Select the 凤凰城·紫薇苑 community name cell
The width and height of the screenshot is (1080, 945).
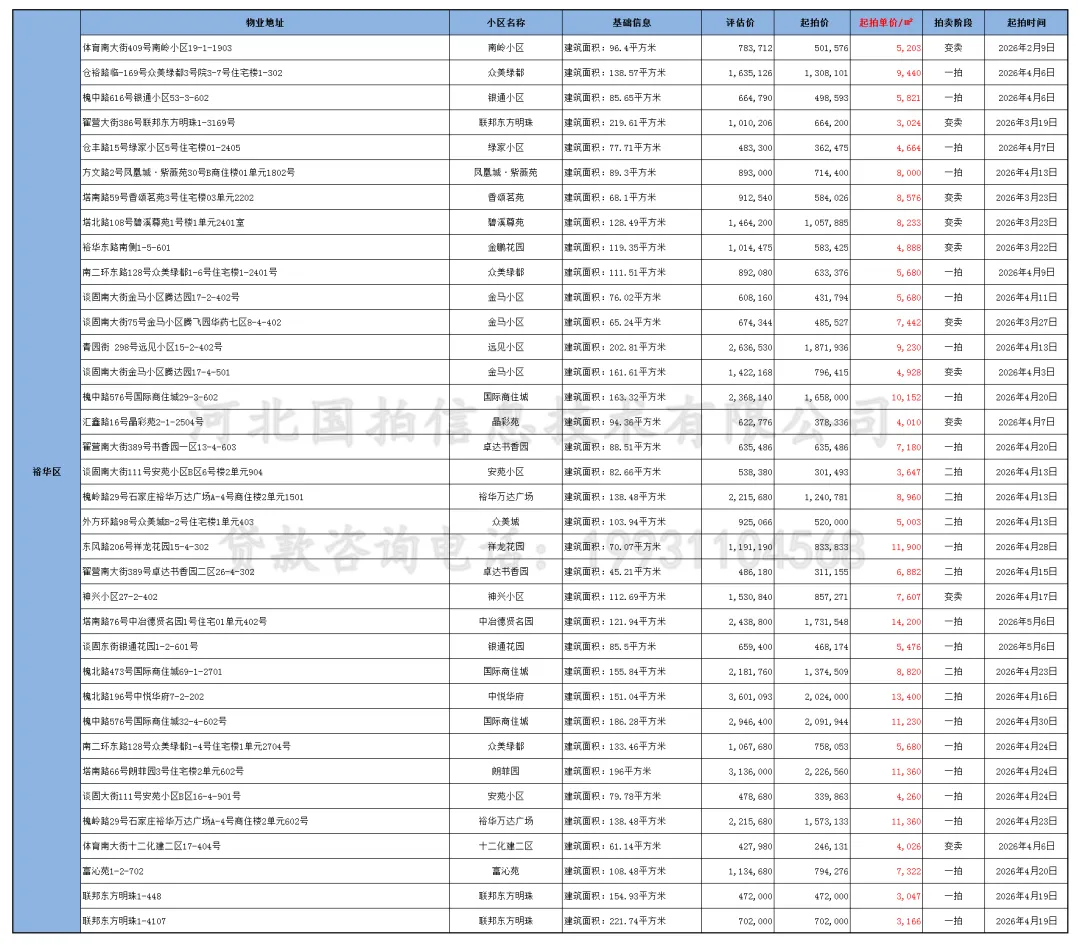pos(506,173)
